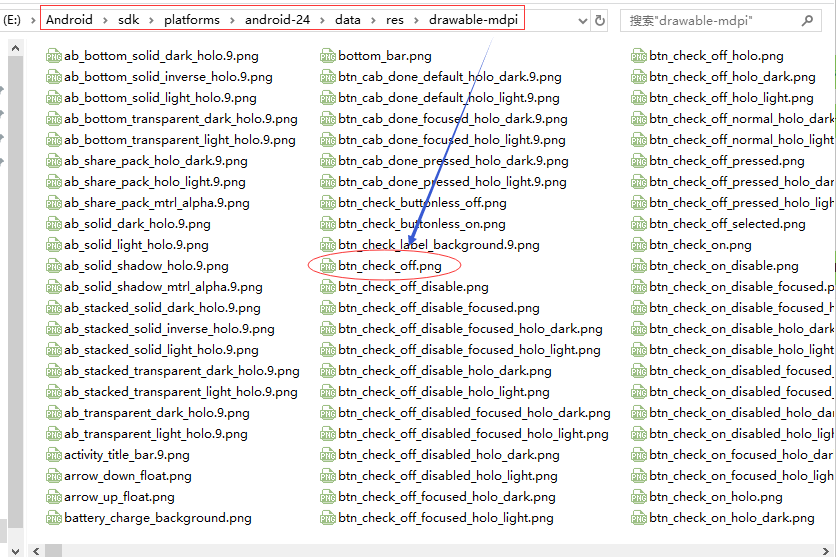Viewport: 836px width, 557px height.
Task: Click the icon of ab_stacked_solid_light_holo.9.png
Action: point(54,350)
